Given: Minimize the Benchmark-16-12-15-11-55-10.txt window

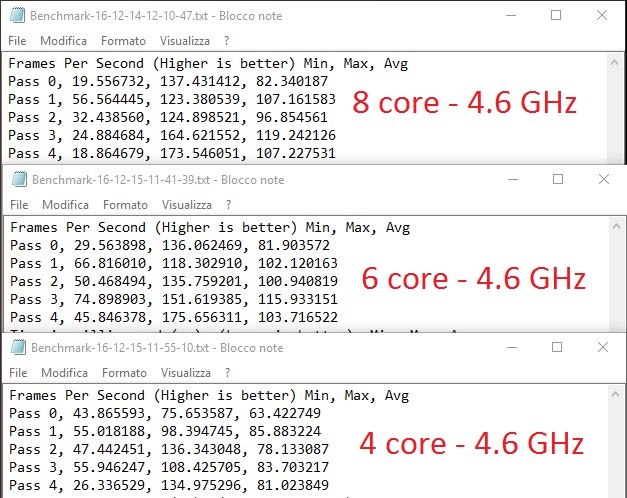Looking at the screenshot, I should tap(512, 347).
